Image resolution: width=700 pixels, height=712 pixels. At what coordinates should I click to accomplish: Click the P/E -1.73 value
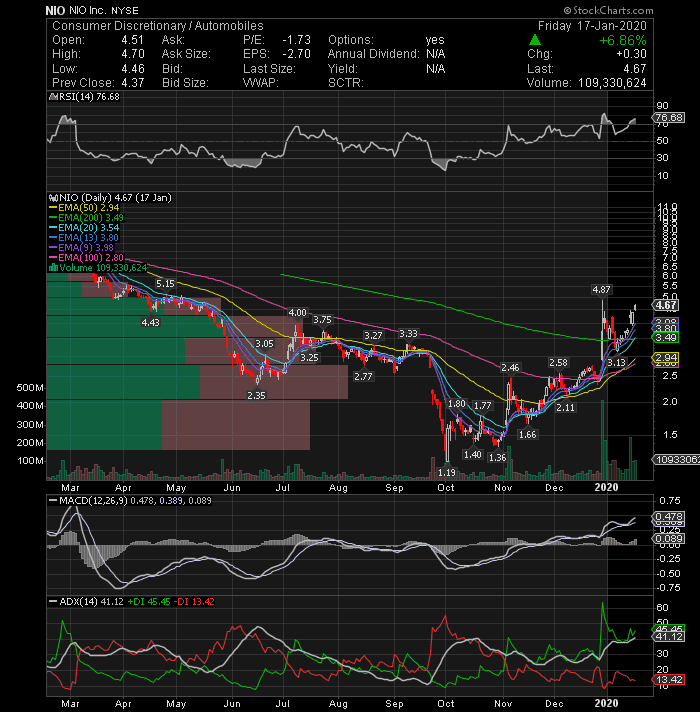[296, 40]
